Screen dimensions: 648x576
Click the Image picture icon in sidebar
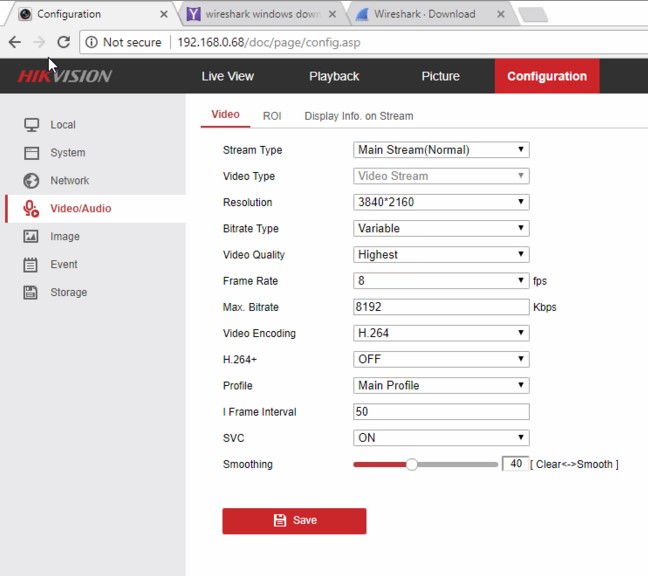(x=31, y=237)
